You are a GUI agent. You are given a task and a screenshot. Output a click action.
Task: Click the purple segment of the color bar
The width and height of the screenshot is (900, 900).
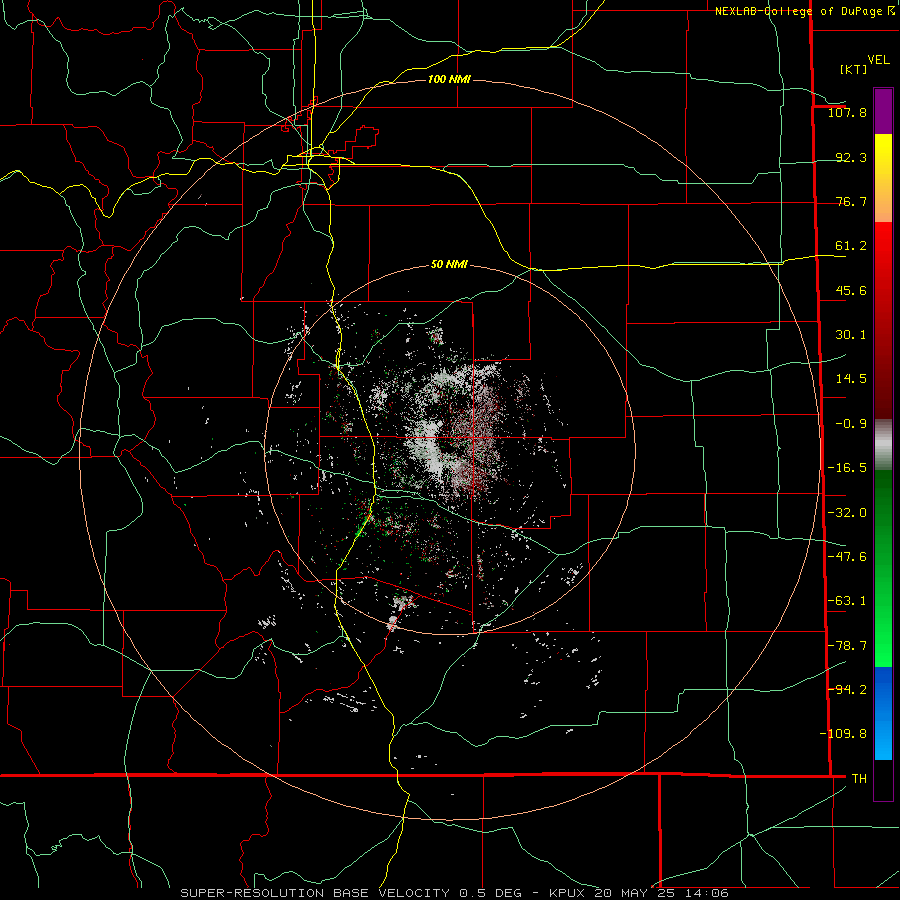coord(883,111)
